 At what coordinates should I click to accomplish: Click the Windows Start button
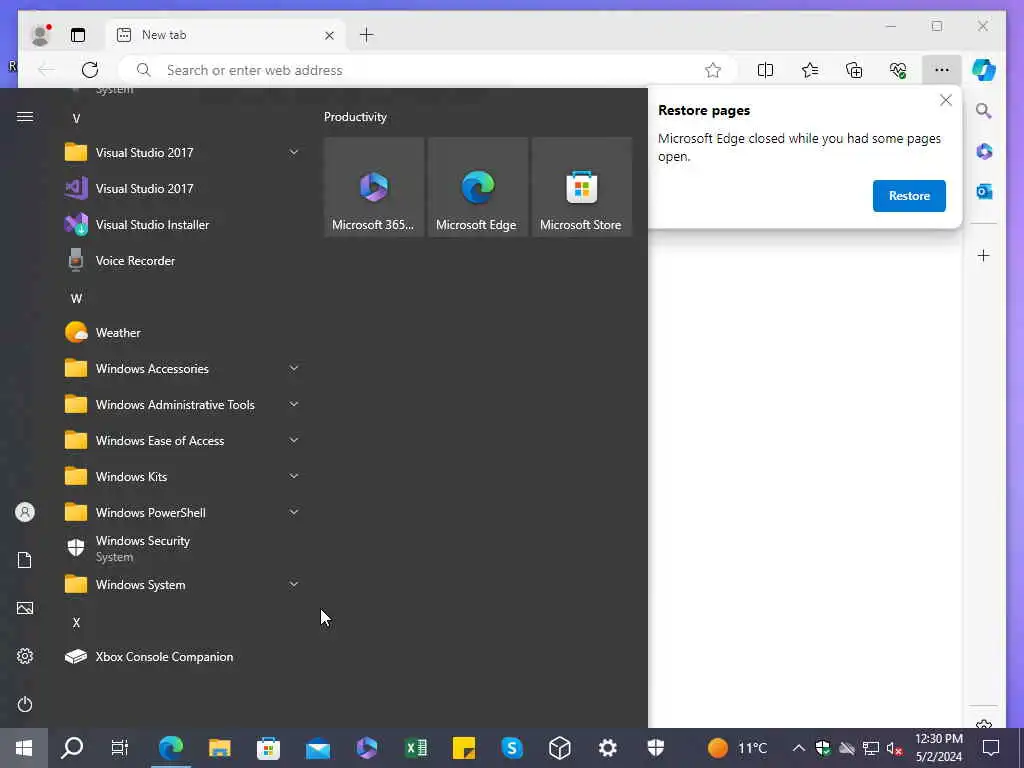click(24, 748)
